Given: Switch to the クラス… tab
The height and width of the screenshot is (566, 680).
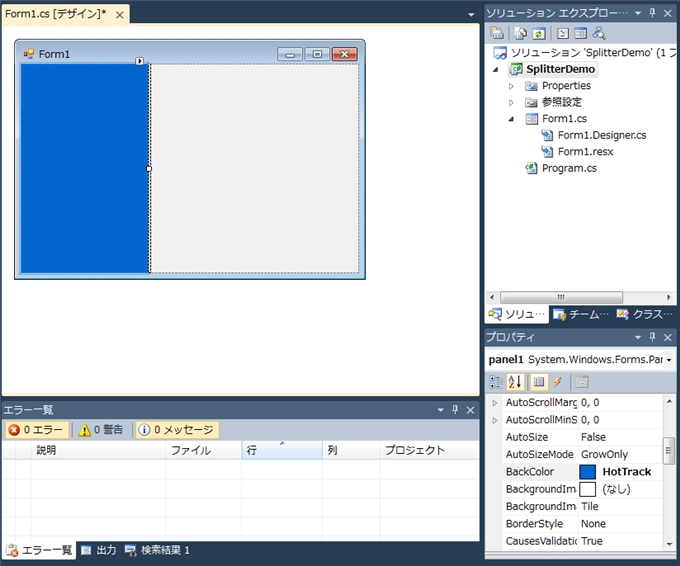Looking at the screenshot, I should point(644,314).
